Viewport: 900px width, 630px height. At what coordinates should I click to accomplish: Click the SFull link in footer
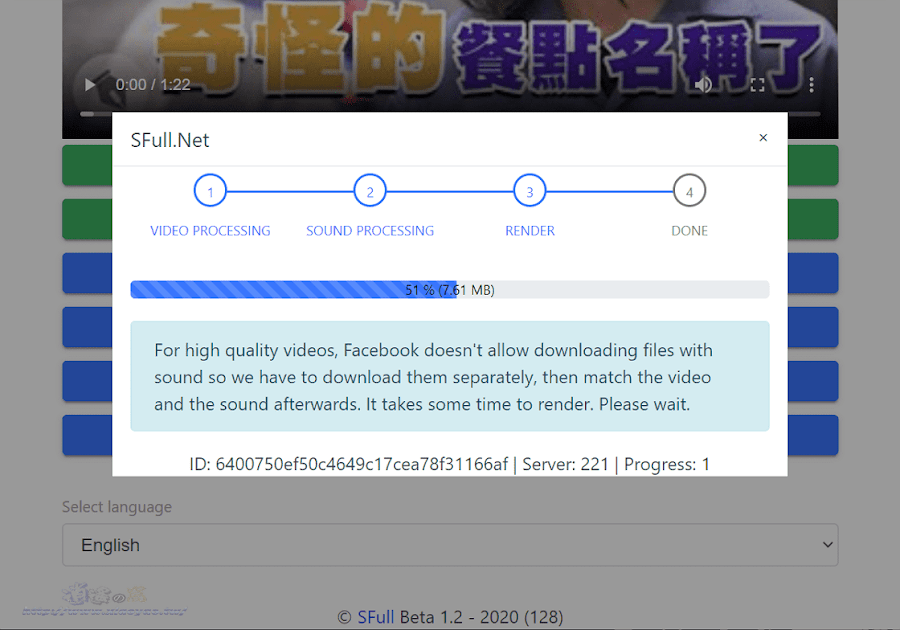375,617
